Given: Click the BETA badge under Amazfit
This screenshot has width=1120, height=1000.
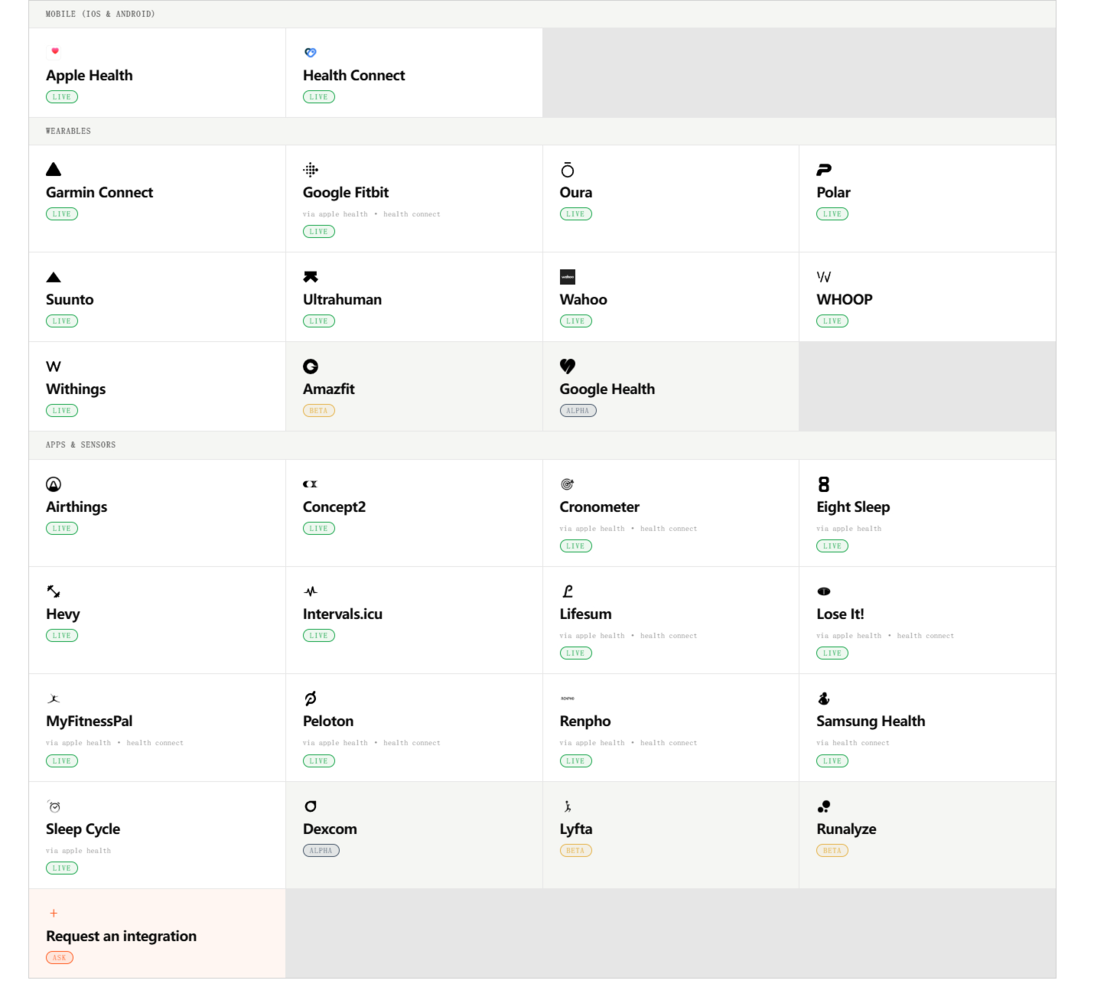Looking at the screenshot, I should click(319, 411).
